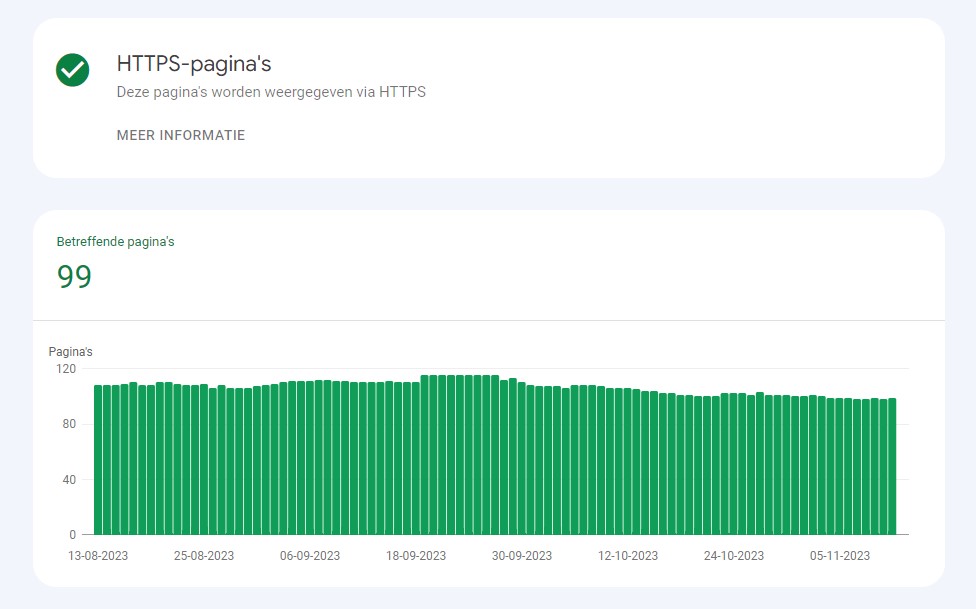This screenshot has width=976, height=609.
Task: Click the green checkmark status icon
Action: (x=72, y=70)
